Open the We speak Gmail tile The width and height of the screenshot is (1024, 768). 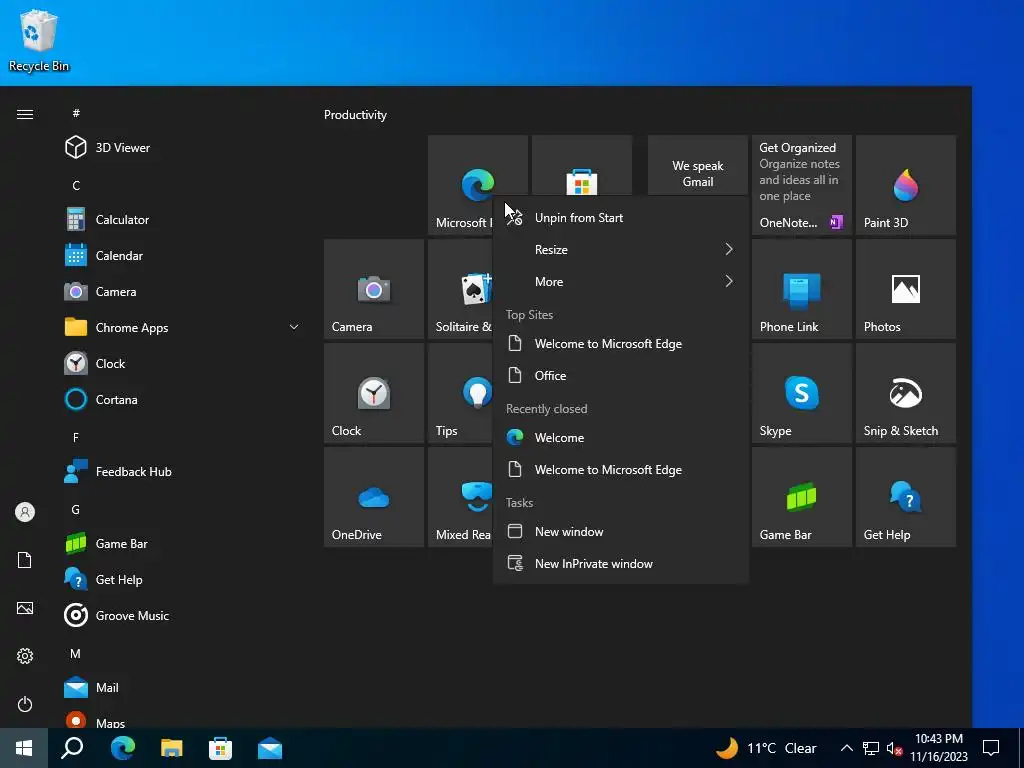(x=697, y=165)
